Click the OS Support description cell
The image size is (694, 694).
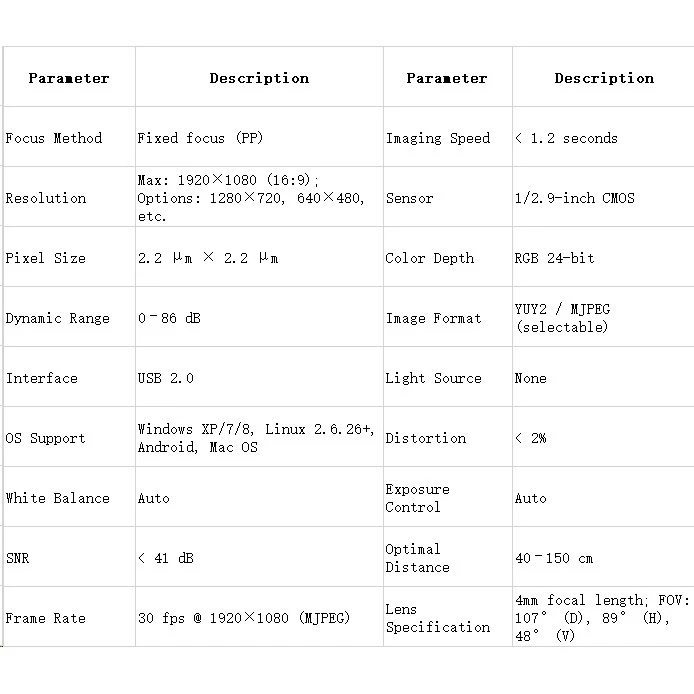(259, 437)
